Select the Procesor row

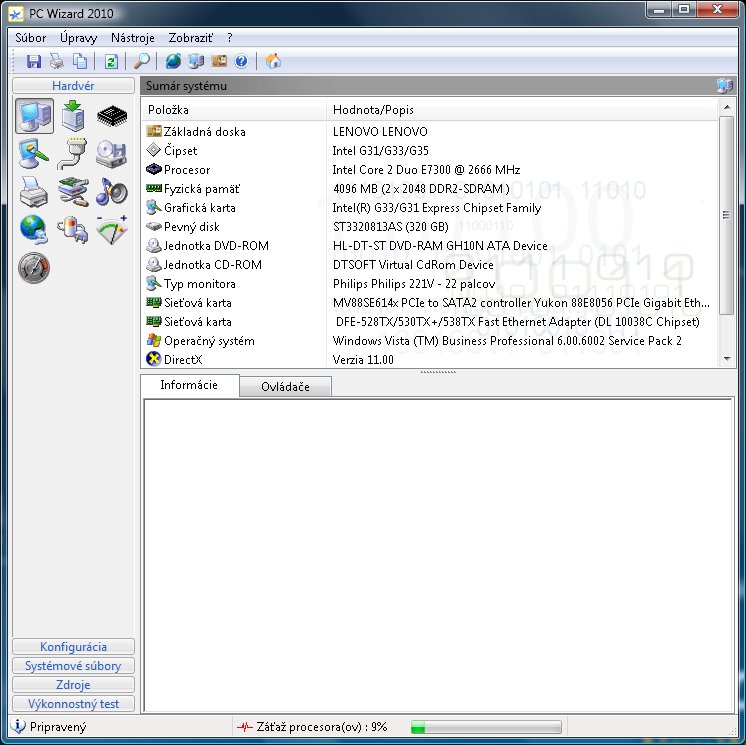click(429, 170)
